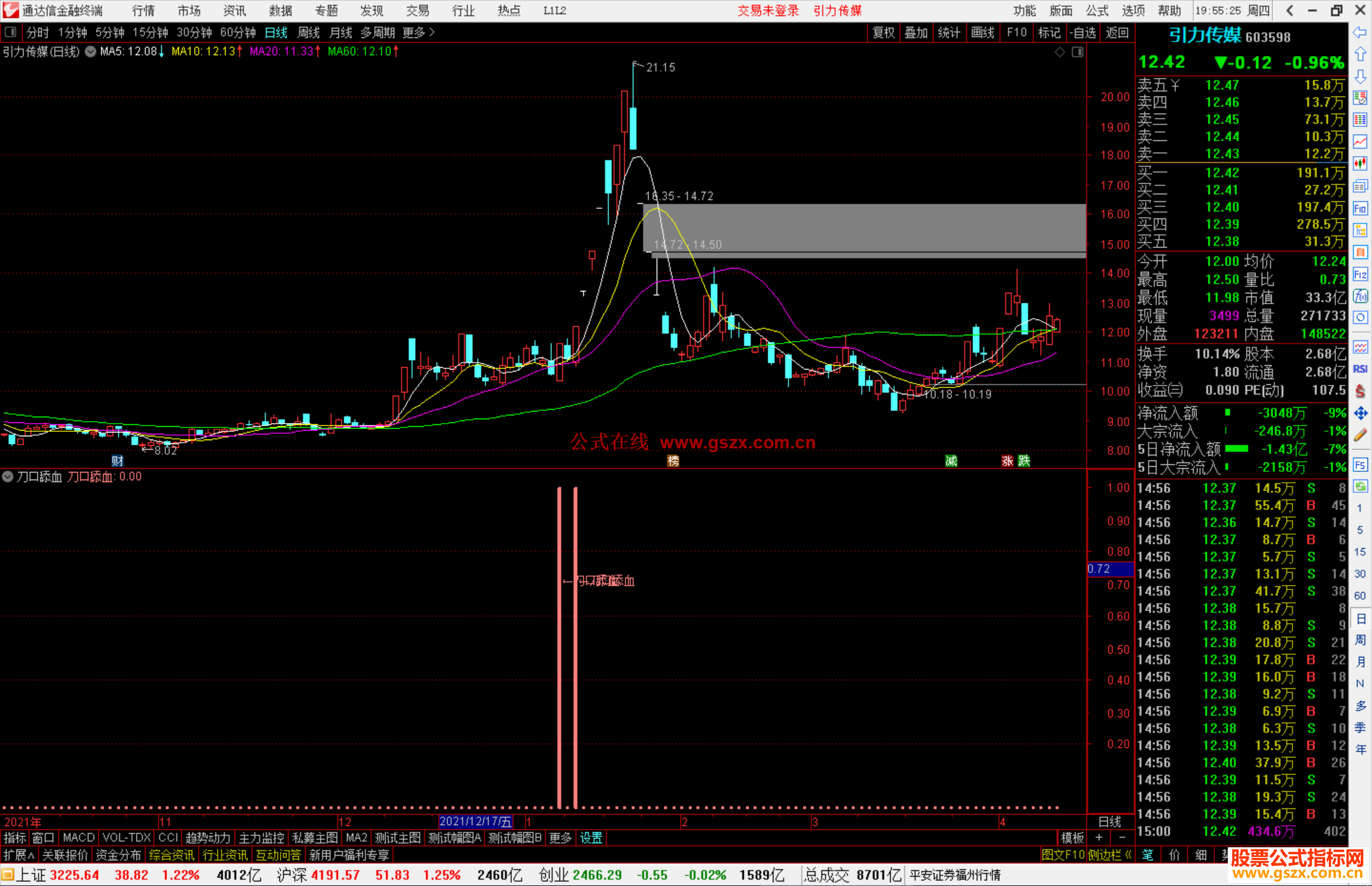Viewport: 1372px width, 886px height.
Task: Toggle panel icon left of 分时
Action: click(10, 32)
